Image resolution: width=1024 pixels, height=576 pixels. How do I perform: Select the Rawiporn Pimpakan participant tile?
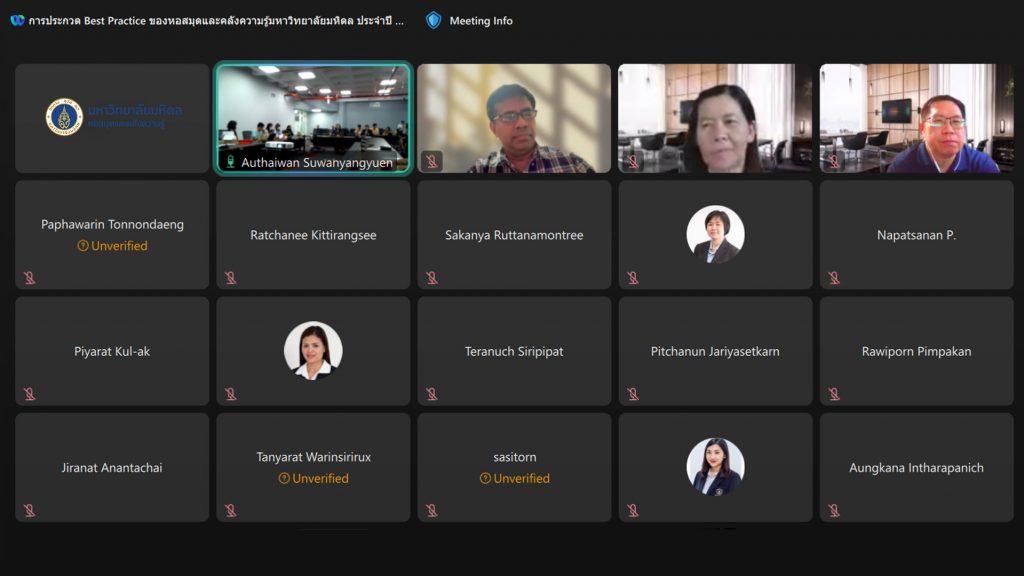(x=916, y=351)
